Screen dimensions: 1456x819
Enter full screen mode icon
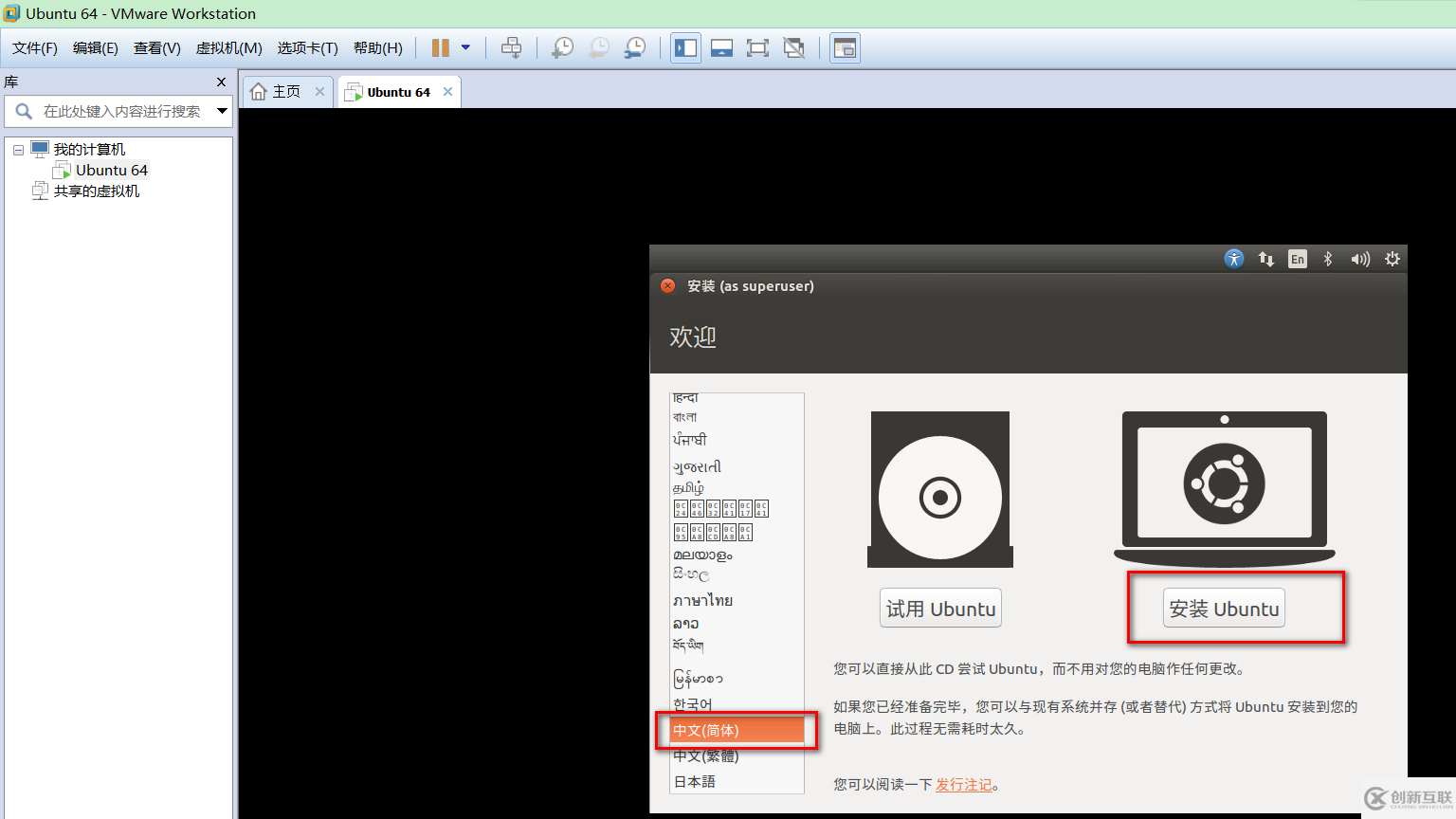point(757,47)
